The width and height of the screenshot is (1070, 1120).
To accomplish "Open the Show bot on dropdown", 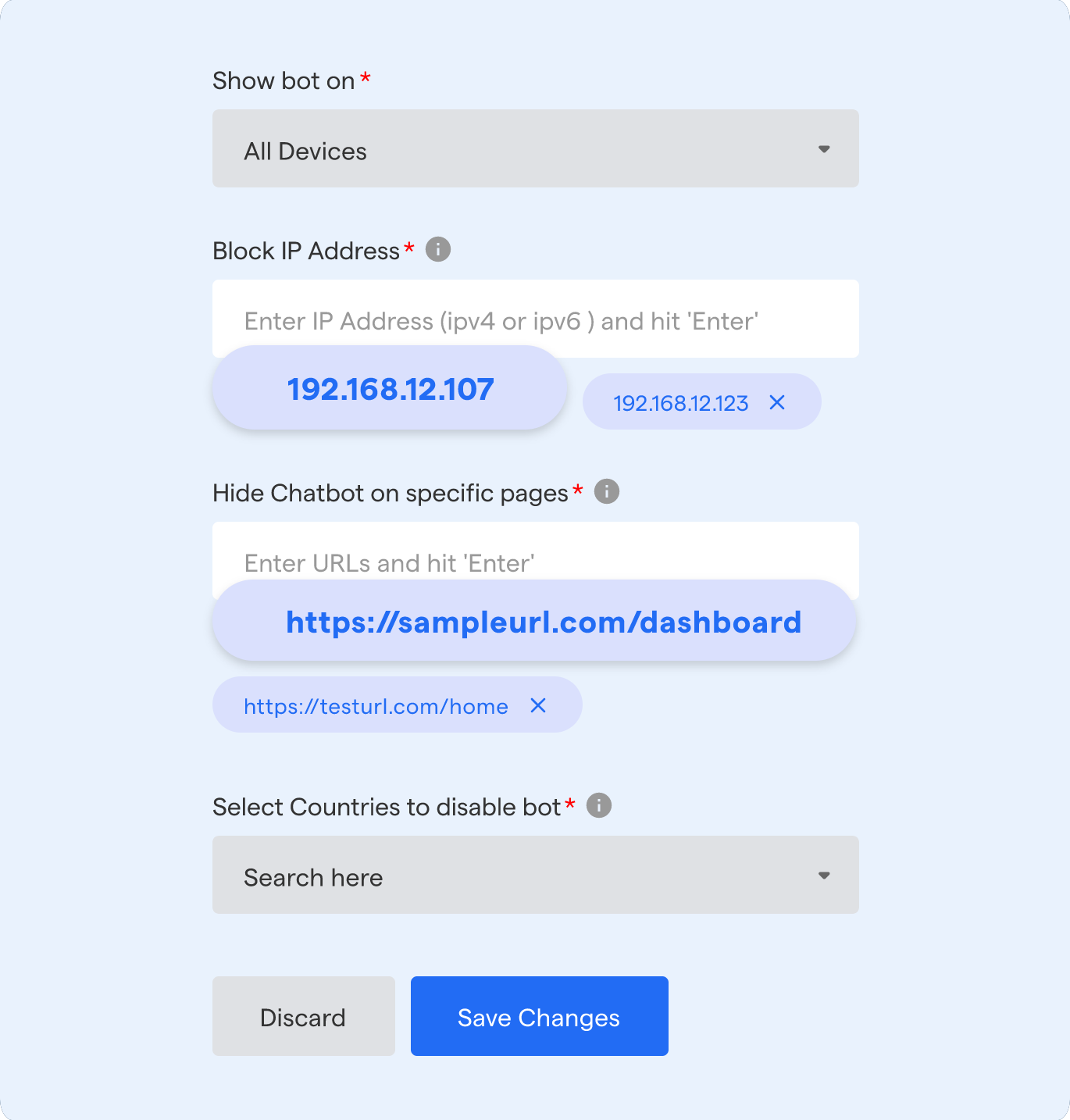I will coord(535,148).
